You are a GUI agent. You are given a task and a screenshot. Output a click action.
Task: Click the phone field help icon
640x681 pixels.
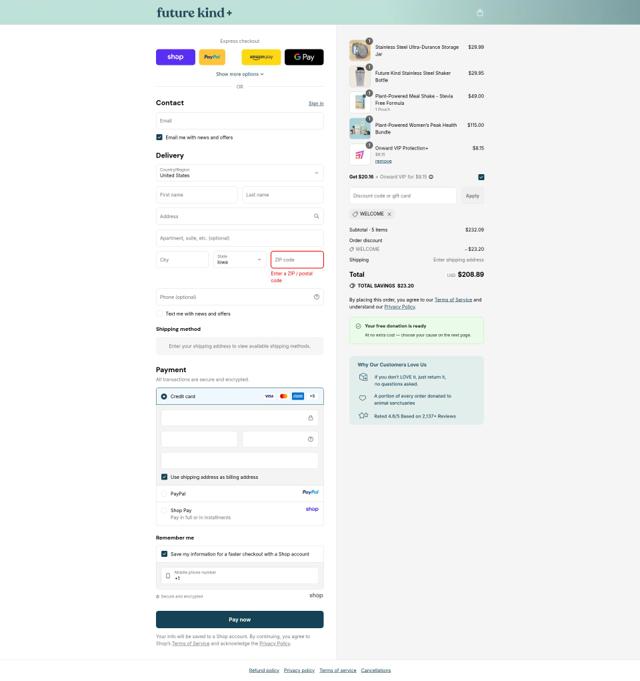pyautogui.click(x=317, y=297)
